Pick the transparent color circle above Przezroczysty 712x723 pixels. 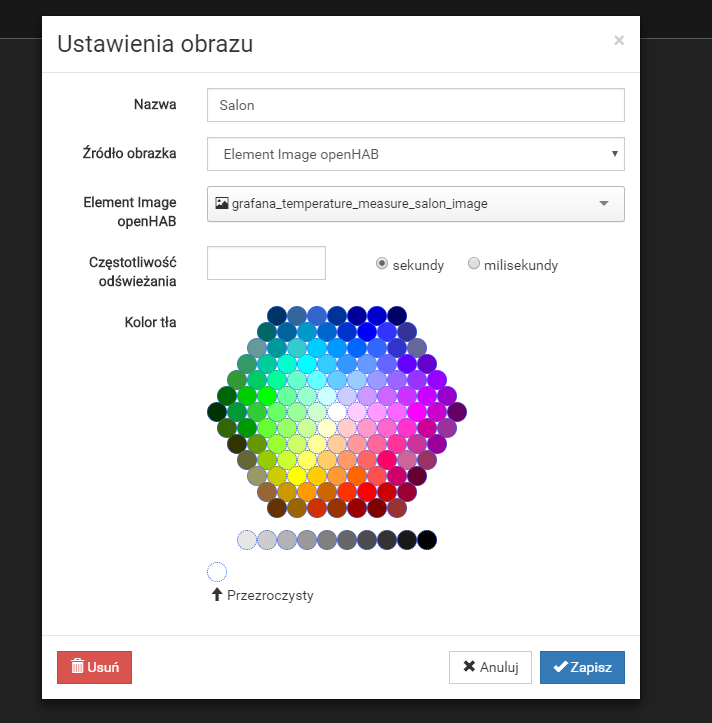click(x=217, y=572)
